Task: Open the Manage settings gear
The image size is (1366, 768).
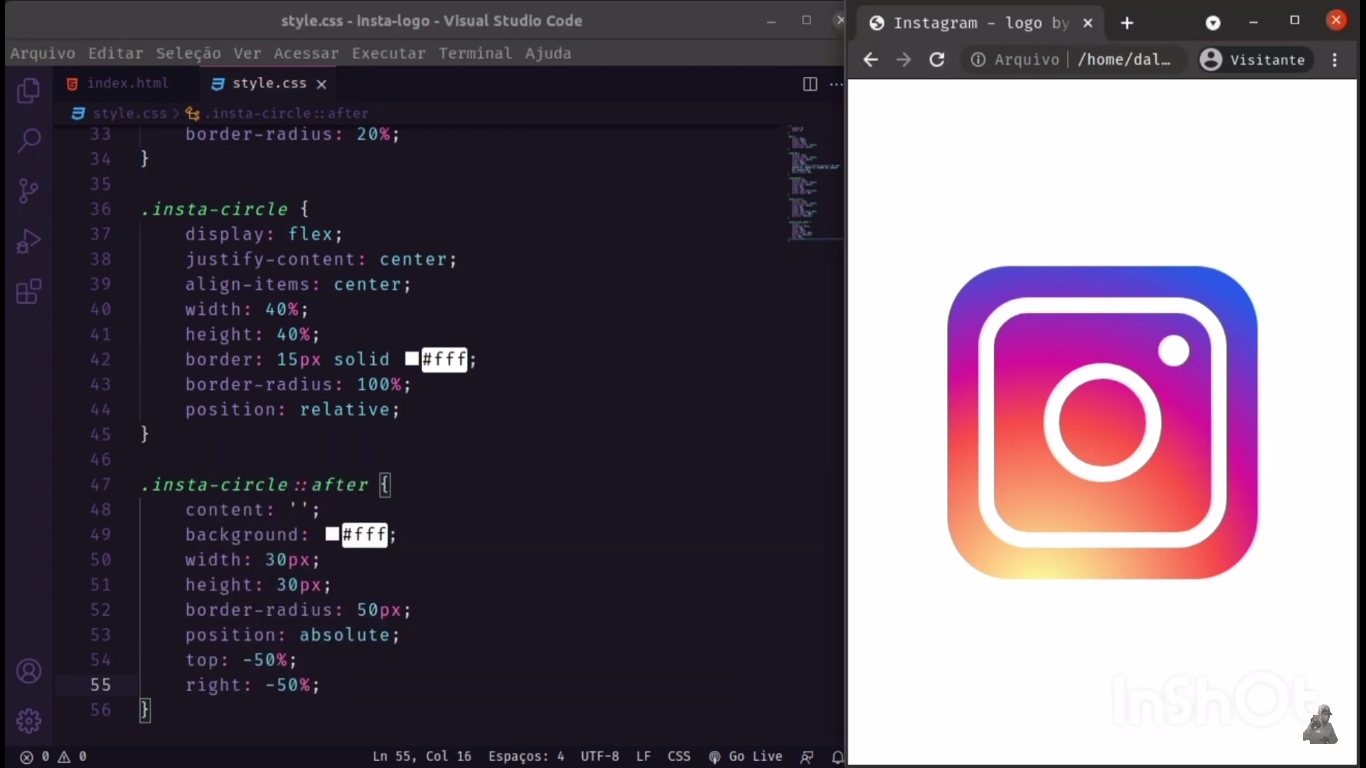Action: [x=28, y=720]
